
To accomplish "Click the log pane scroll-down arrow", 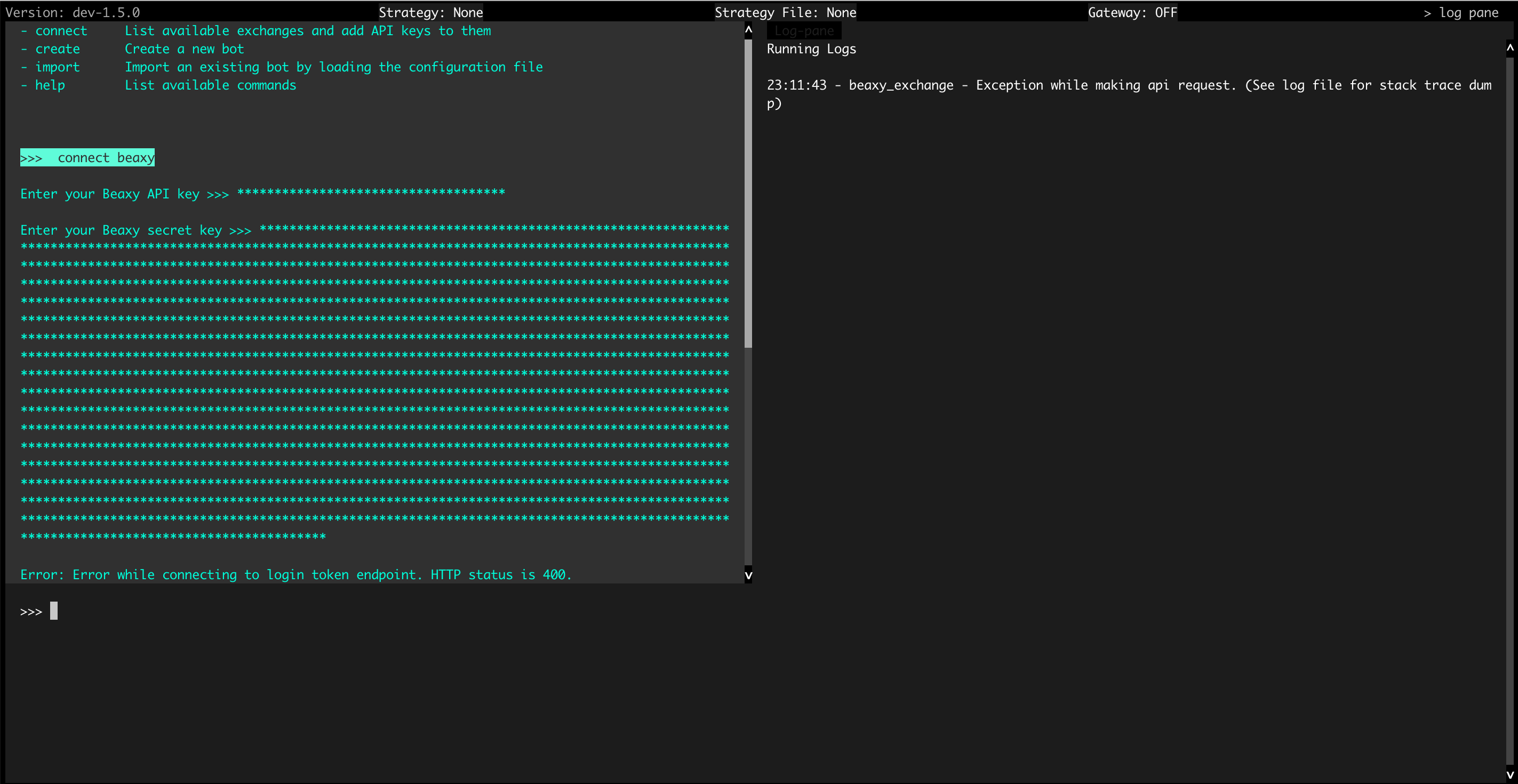I will tap(1511, 775).
